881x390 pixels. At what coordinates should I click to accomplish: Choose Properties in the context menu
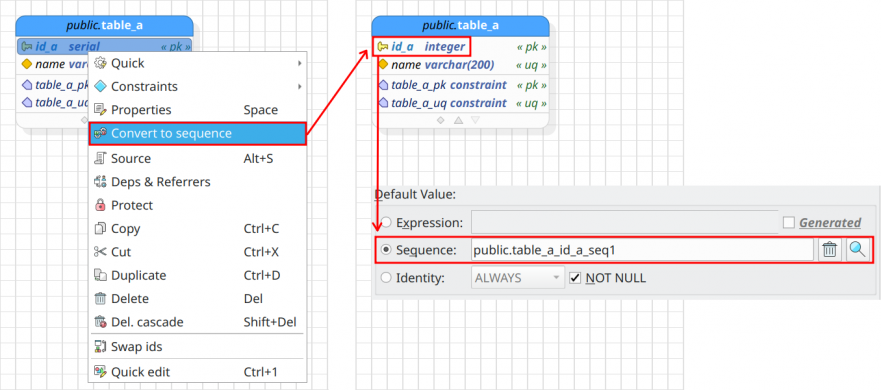pos(198,110)
